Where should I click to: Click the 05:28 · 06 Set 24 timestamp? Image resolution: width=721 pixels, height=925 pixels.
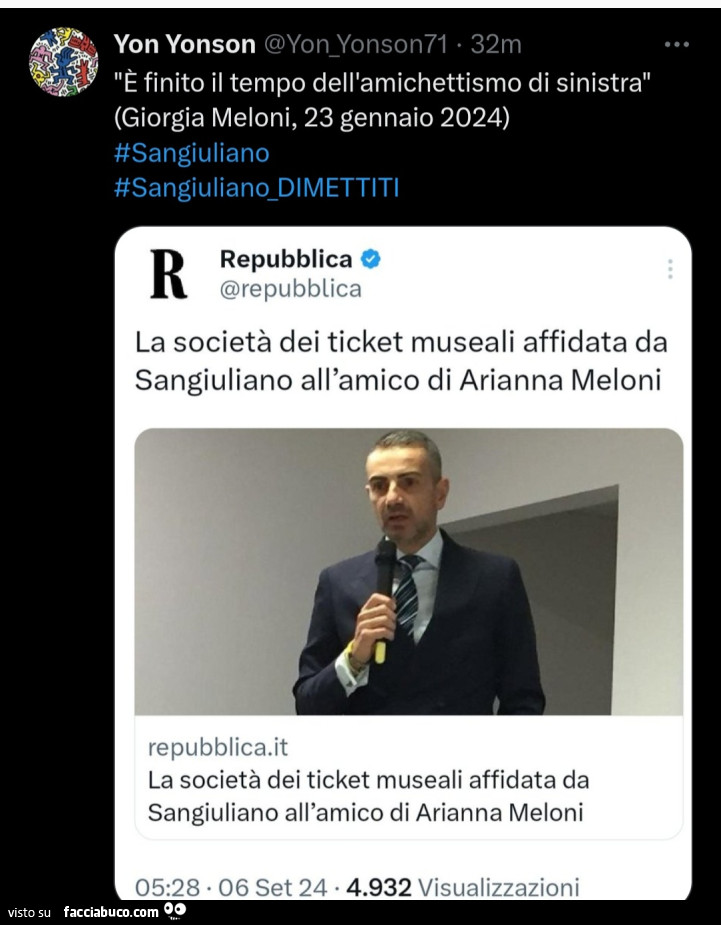coord(231,886)
